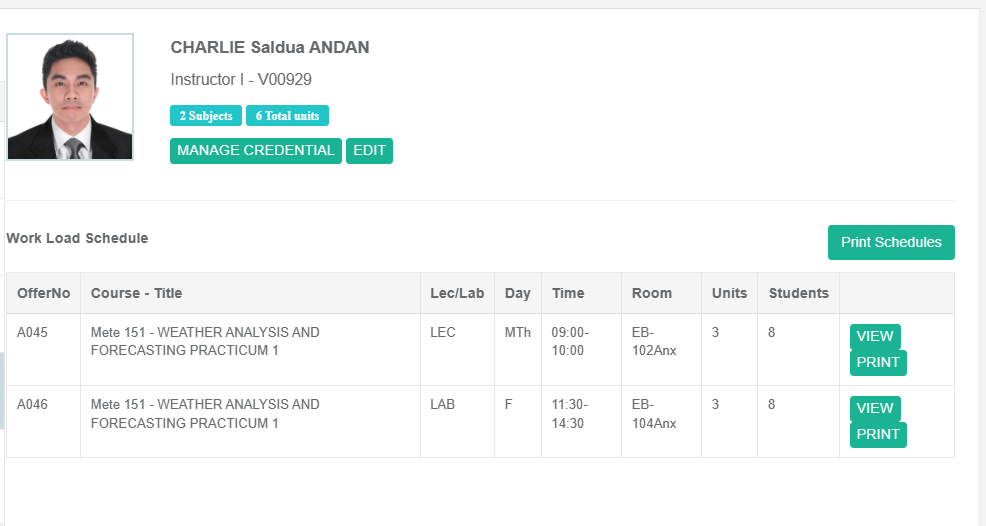Print the A045 lecture schedule
The width and height of the screenshot is (986, 526).
click(x=878, y=362)
